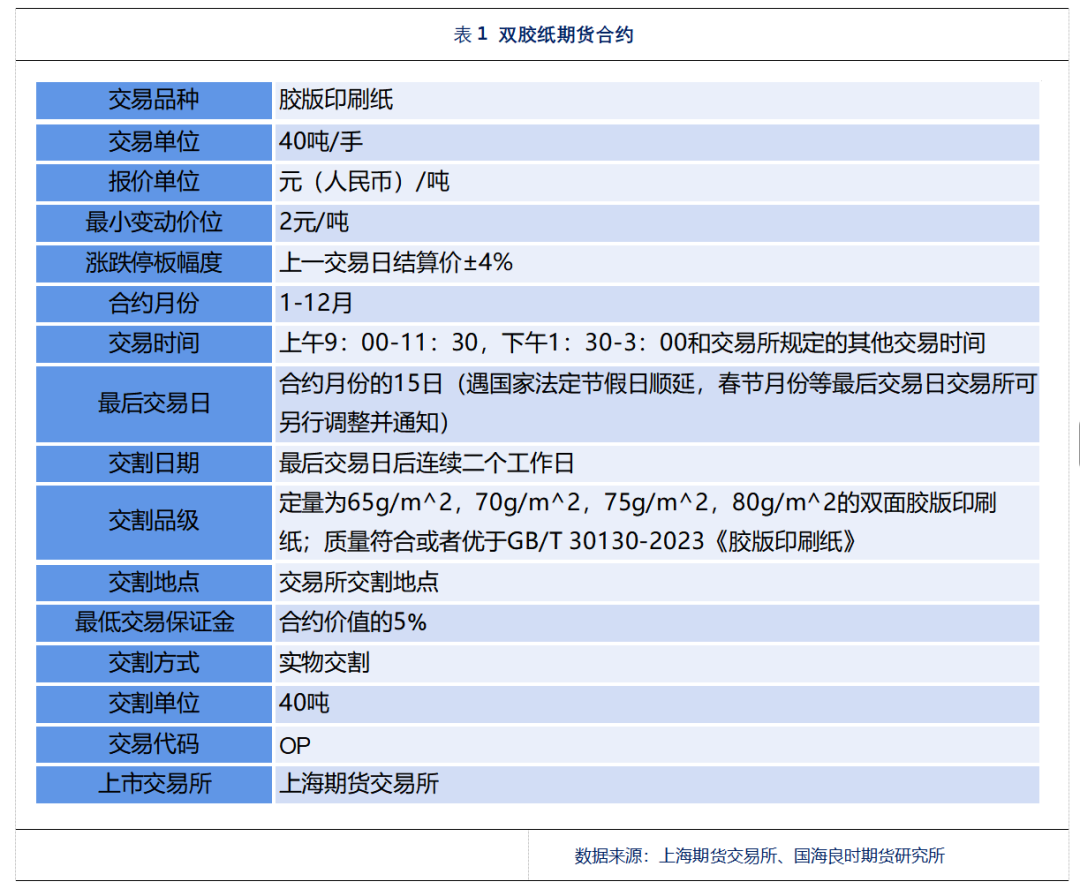Select the '最后交易日' label cell
Viewport: 1080px width, 889px height.
coord(154,404)
